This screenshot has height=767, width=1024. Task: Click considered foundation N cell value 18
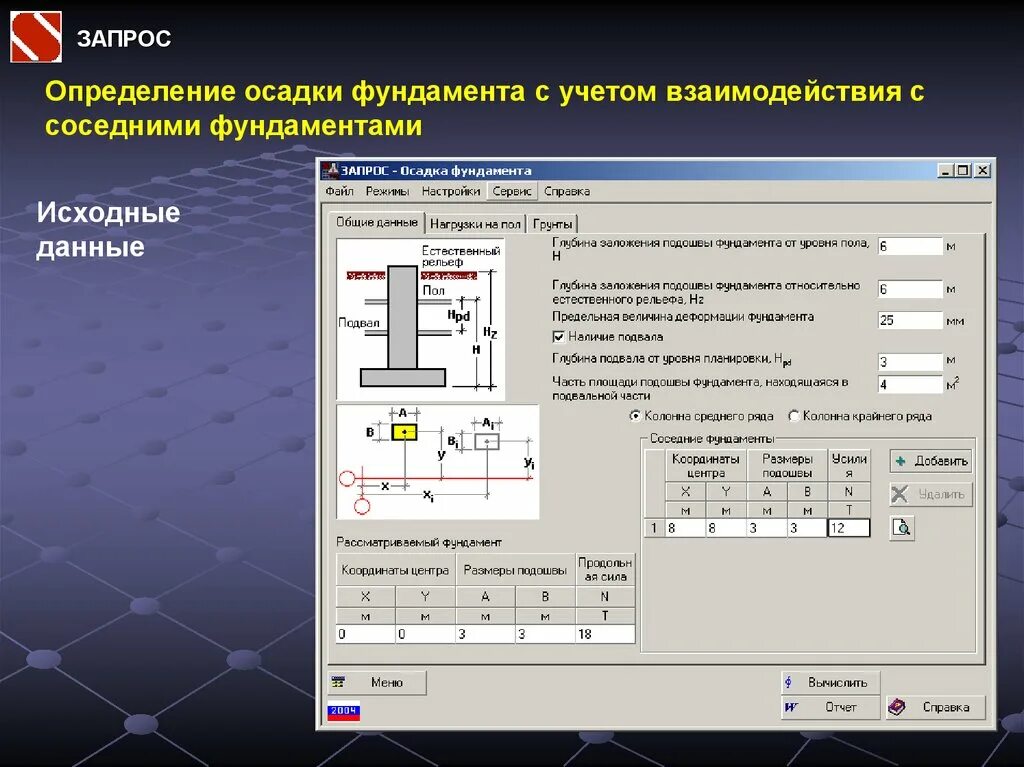point(605,634)
